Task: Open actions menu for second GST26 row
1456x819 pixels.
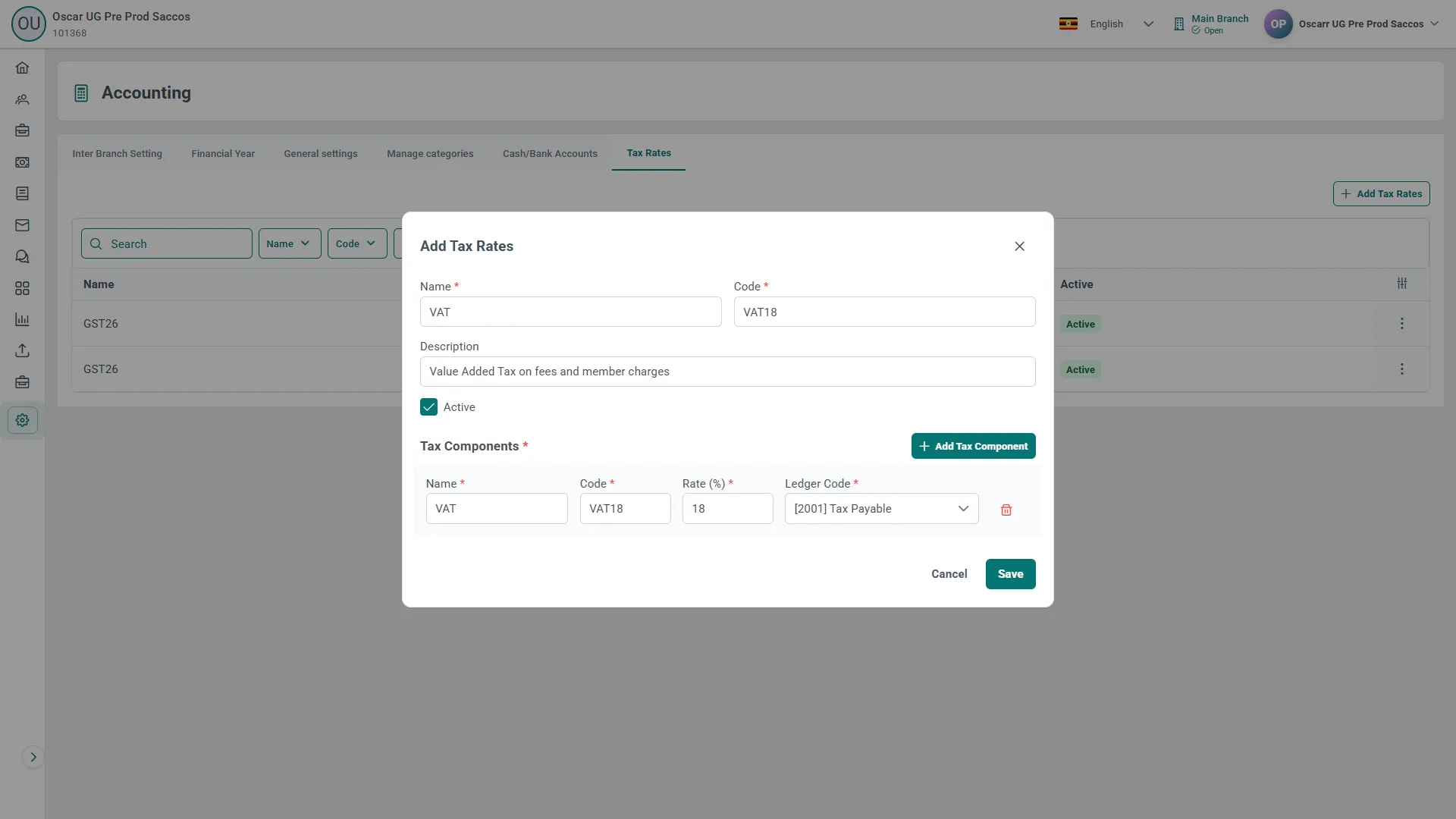Action: tap(1402, 369)
